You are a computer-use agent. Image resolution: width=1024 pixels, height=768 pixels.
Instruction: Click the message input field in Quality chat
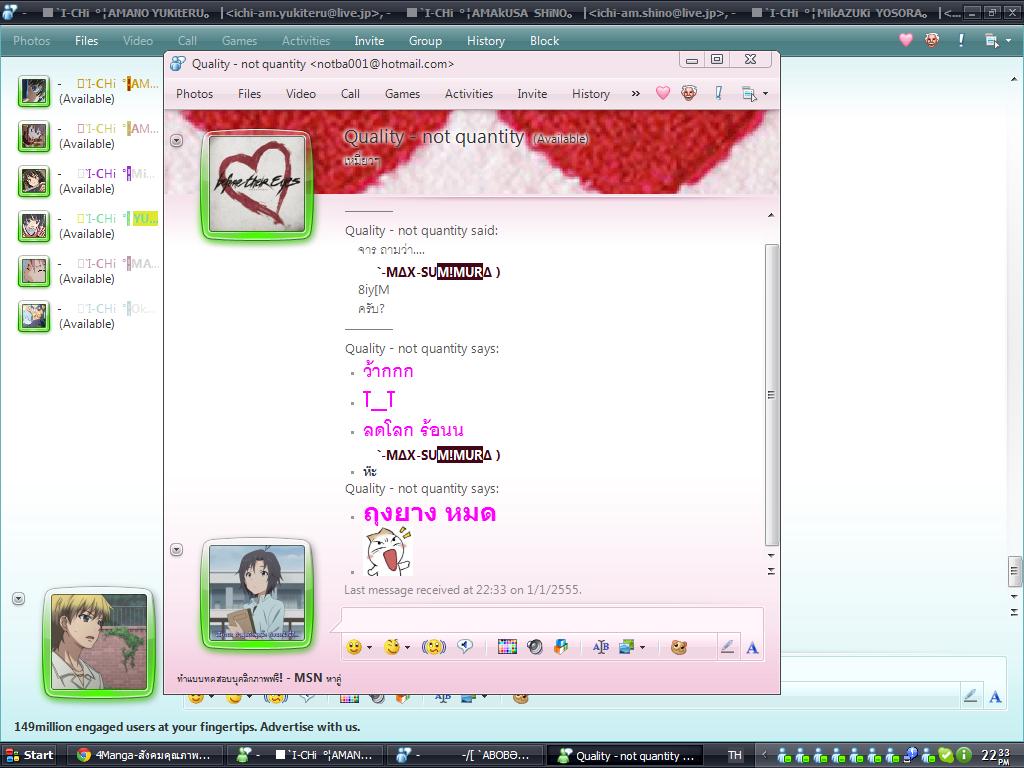coord(552,620)
